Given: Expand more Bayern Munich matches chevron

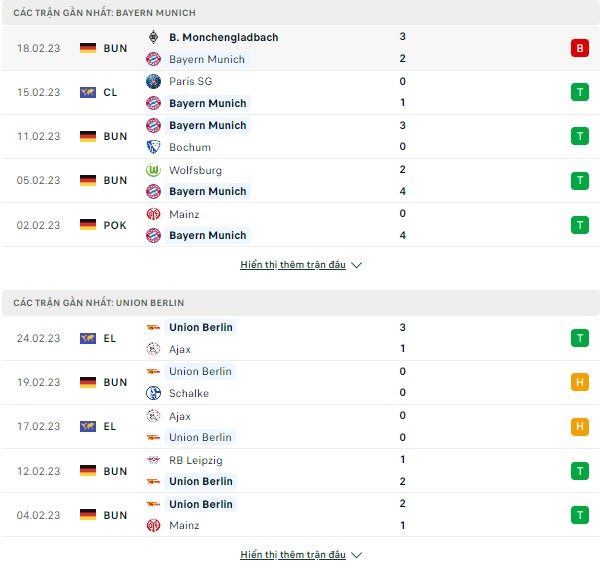Looking at the screenshot, I should coord(356,265).
